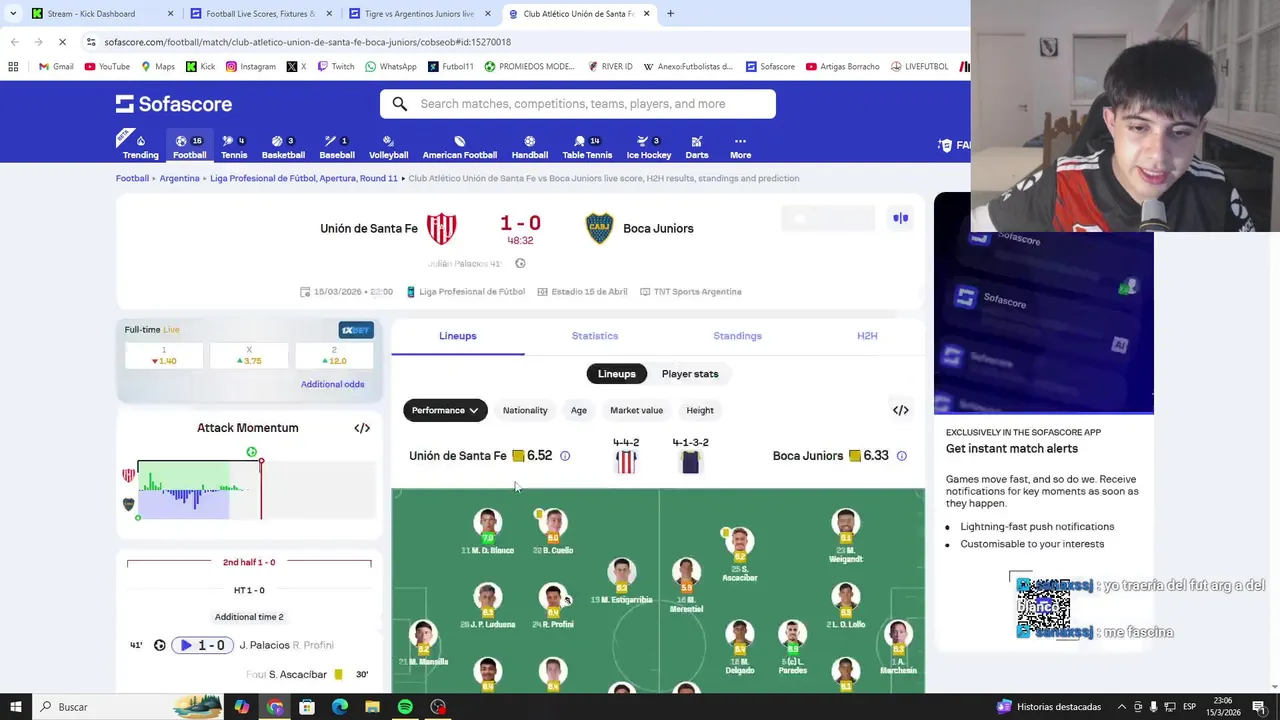Switch view to Player stats
The height and width of the screenshot is (720, 1280).
690,374
